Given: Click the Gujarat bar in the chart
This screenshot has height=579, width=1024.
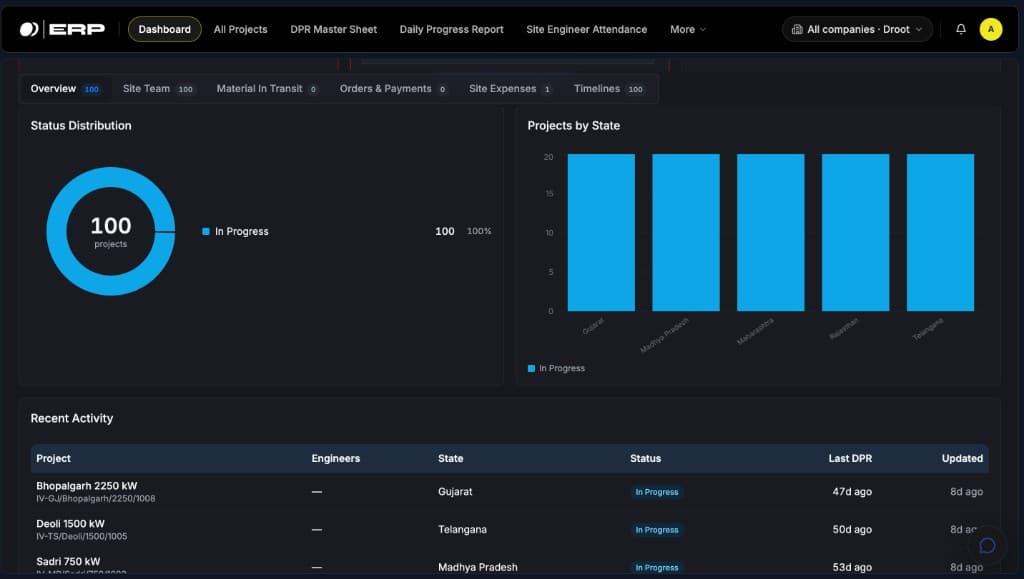Looking at the screenshot, I should 601,232.
